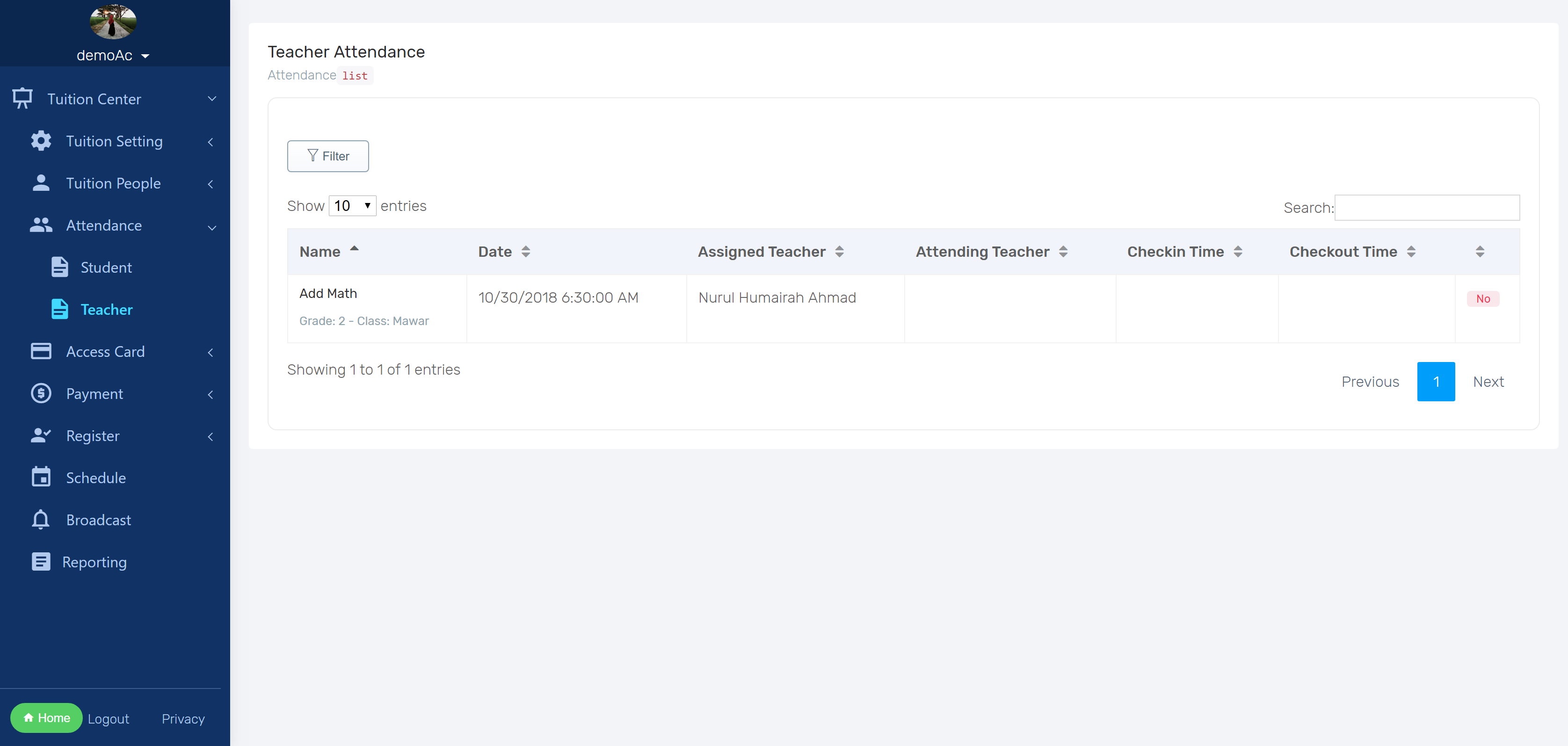Click the red No status badge

1483,298
